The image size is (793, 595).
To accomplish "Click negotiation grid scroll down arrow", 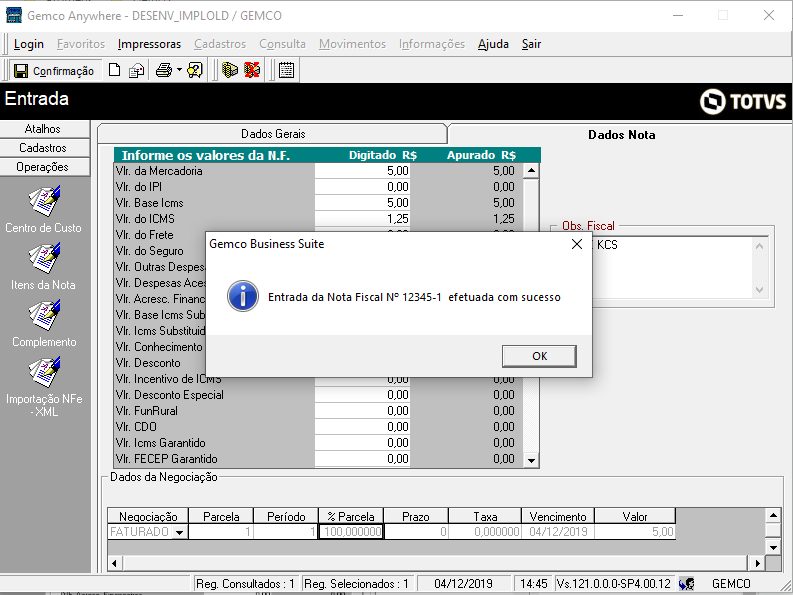I will [x=773, y=547].
